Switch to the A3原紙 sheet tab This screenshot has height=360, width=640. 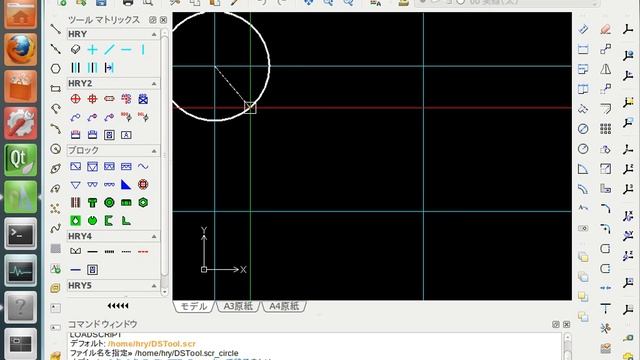coord(238,306)
